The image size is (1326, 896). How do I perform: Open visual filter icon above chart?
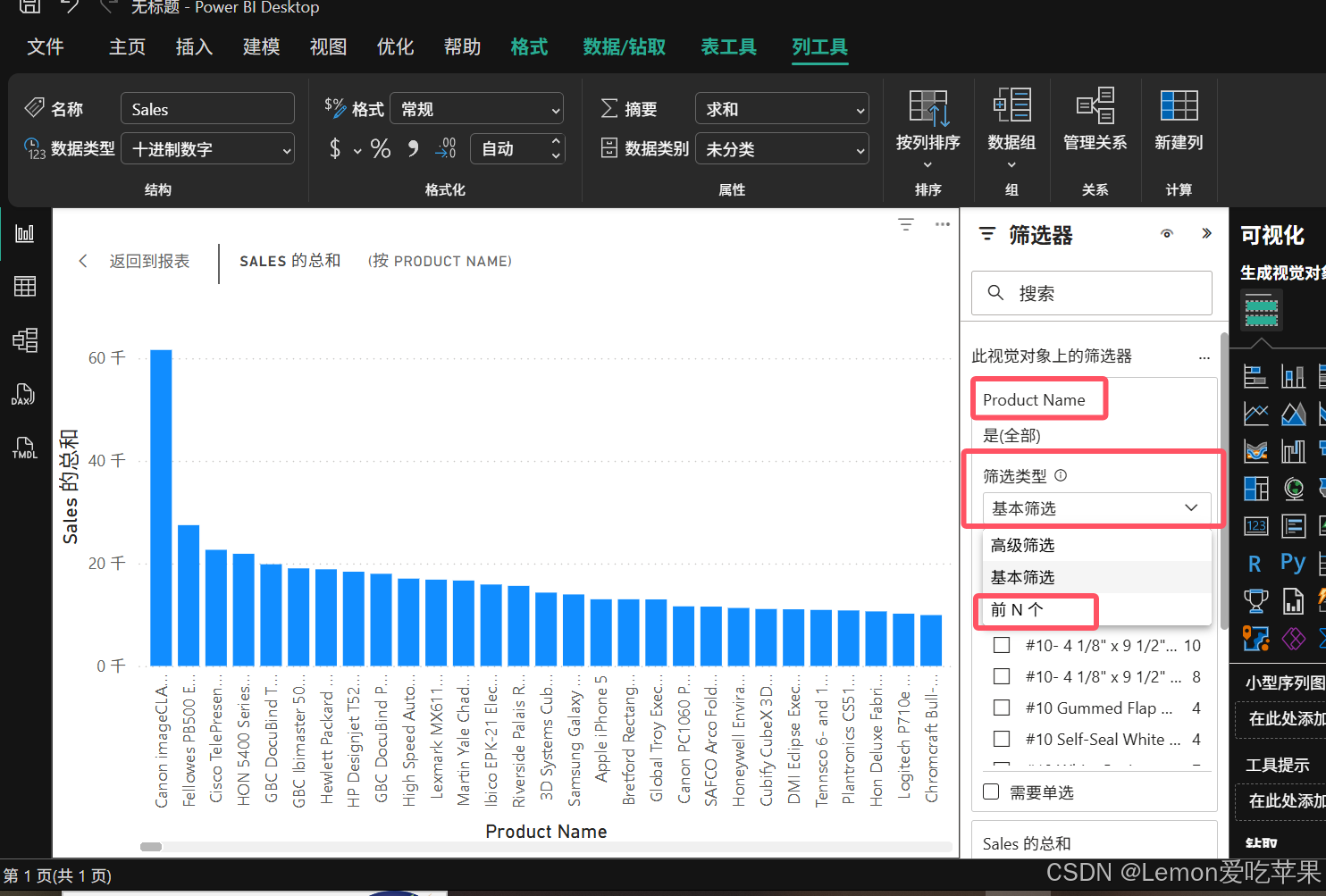906,224
